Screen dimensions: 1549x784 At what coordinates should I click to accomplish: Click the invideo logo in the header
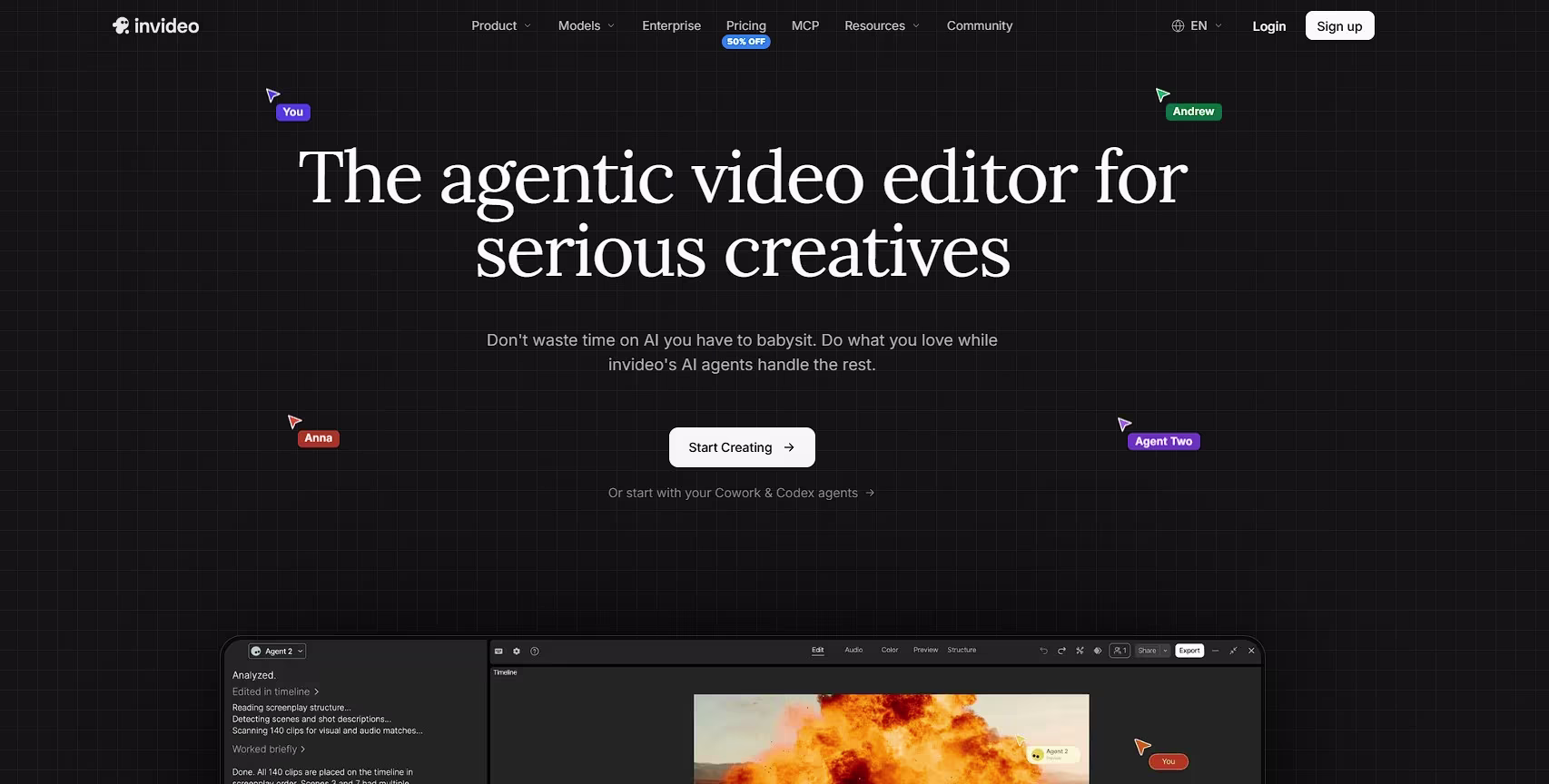point(155,25)
